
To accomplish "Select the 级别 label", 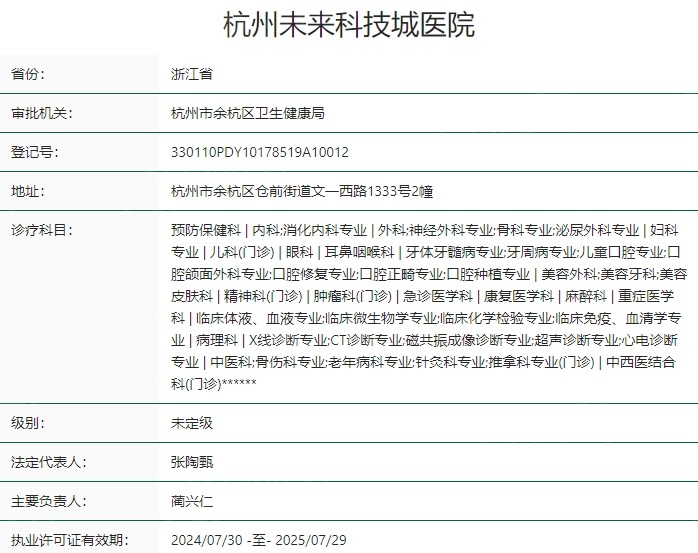I will click(x=28, y=423).
